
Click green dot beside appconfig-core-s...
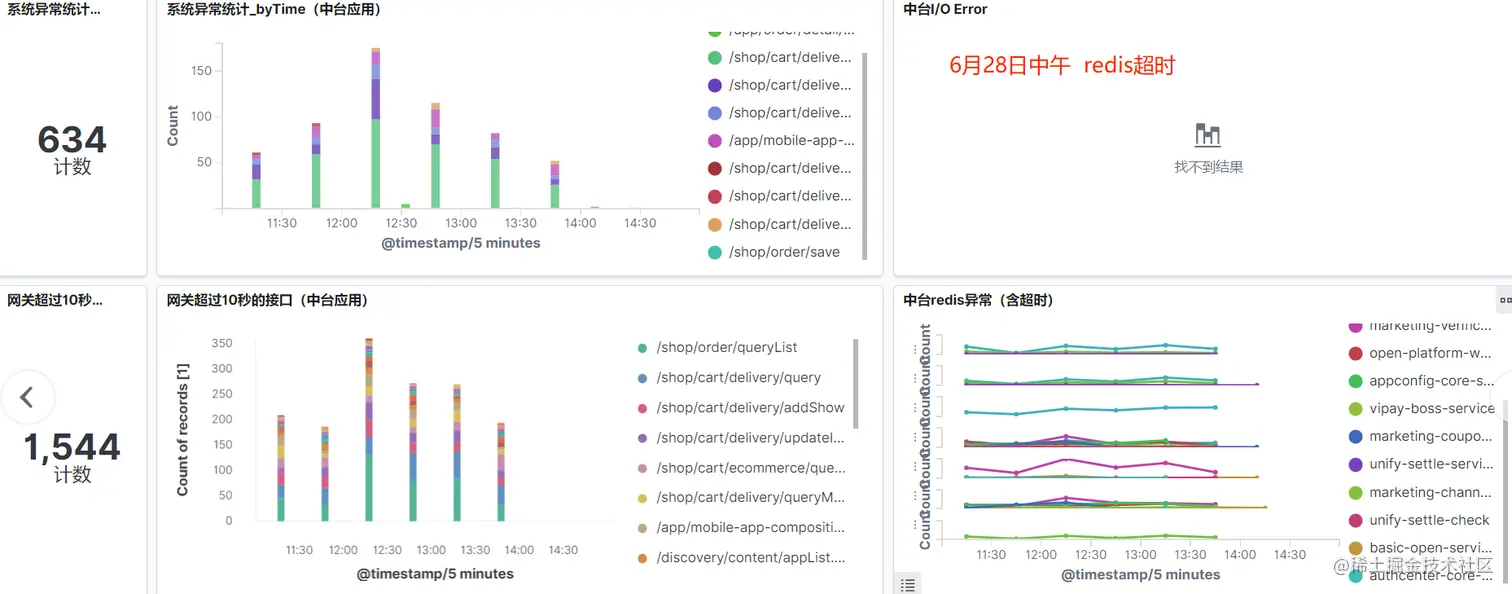pos(1356,381)
